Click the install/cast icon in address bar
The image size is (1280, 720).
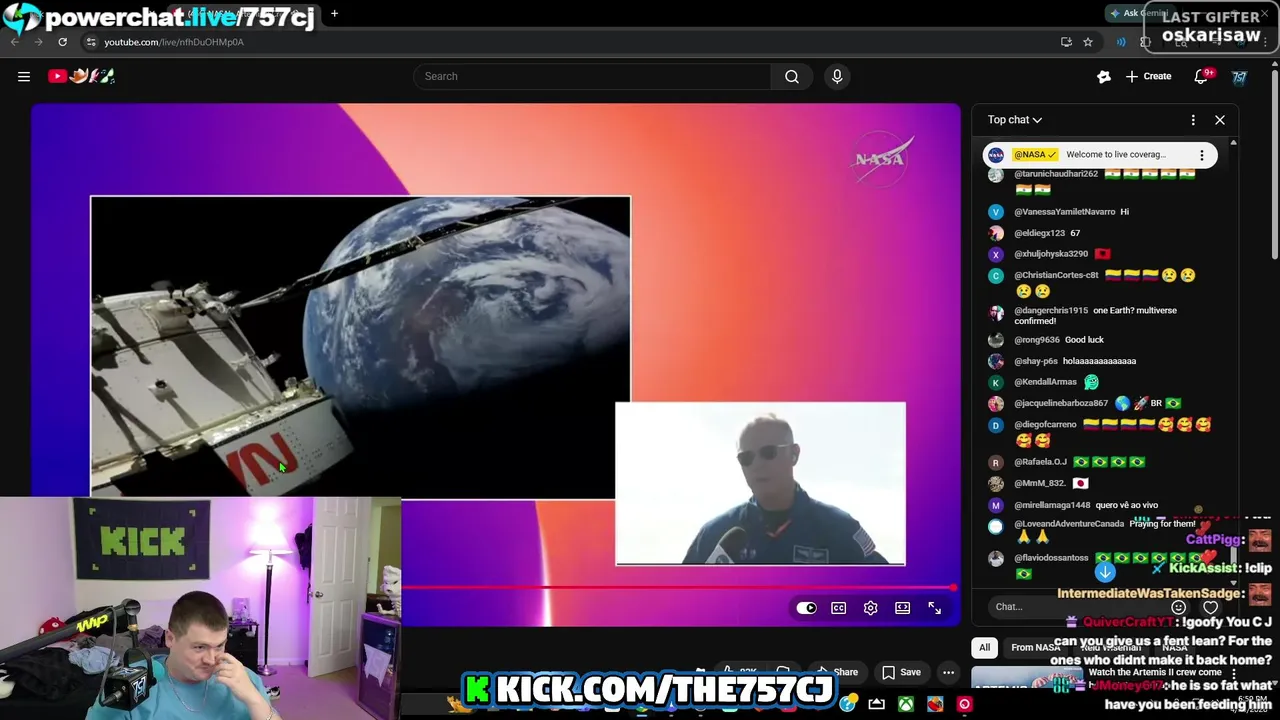1066,42
